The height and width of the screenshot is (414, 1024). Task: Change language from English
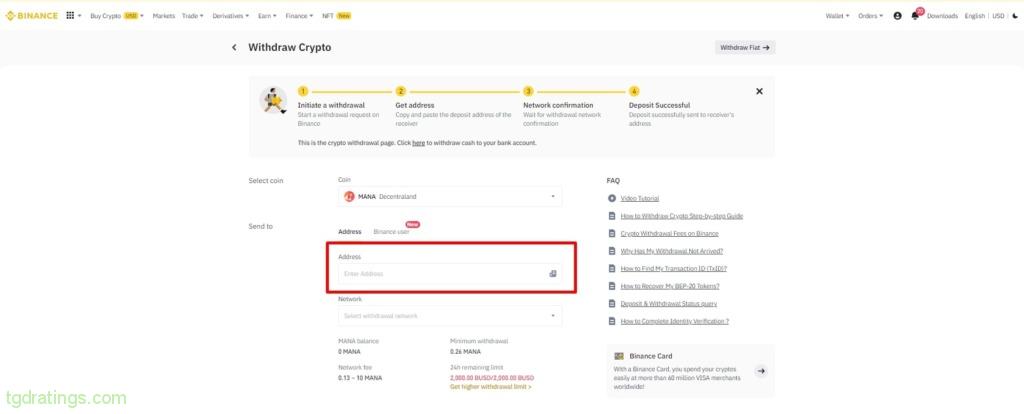tap(974, 16)
